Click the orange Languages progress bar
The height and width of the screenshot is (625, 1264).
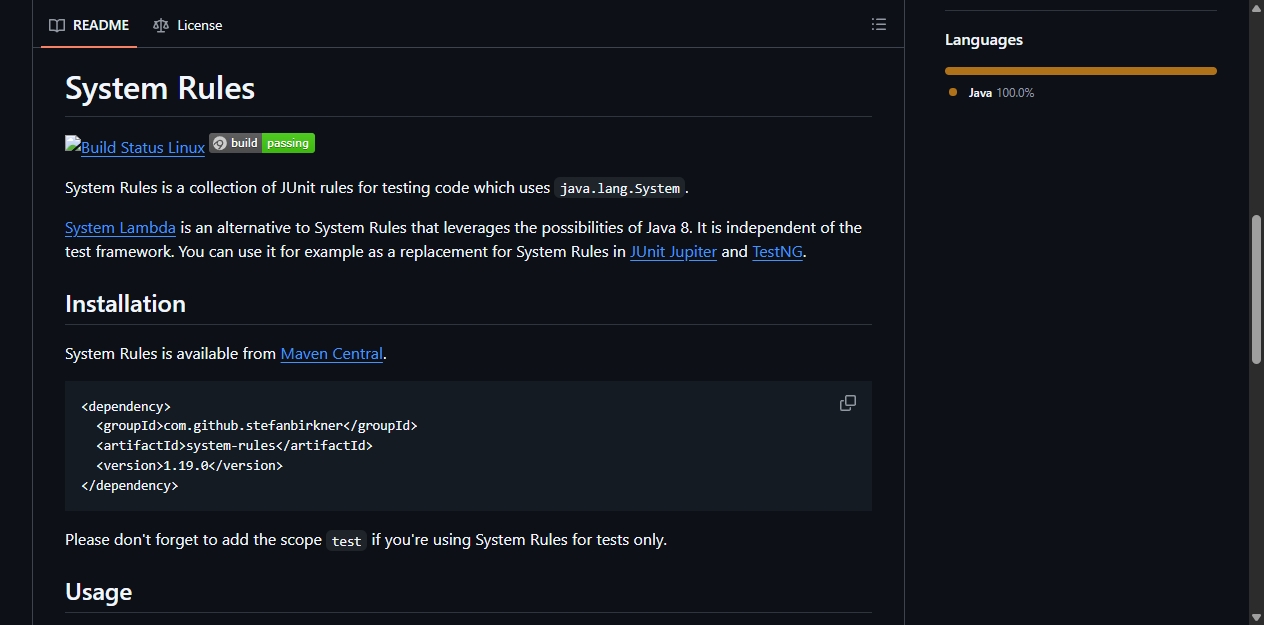tap(1081, 71)
